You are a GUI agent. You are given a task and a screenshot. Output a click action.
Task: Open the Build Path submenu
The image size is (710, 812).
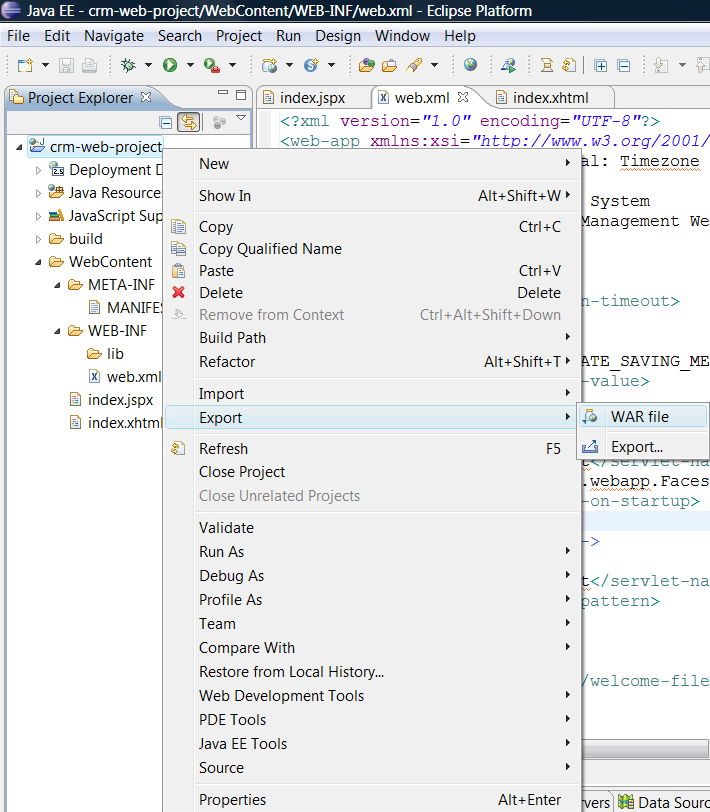pos(371,338)
